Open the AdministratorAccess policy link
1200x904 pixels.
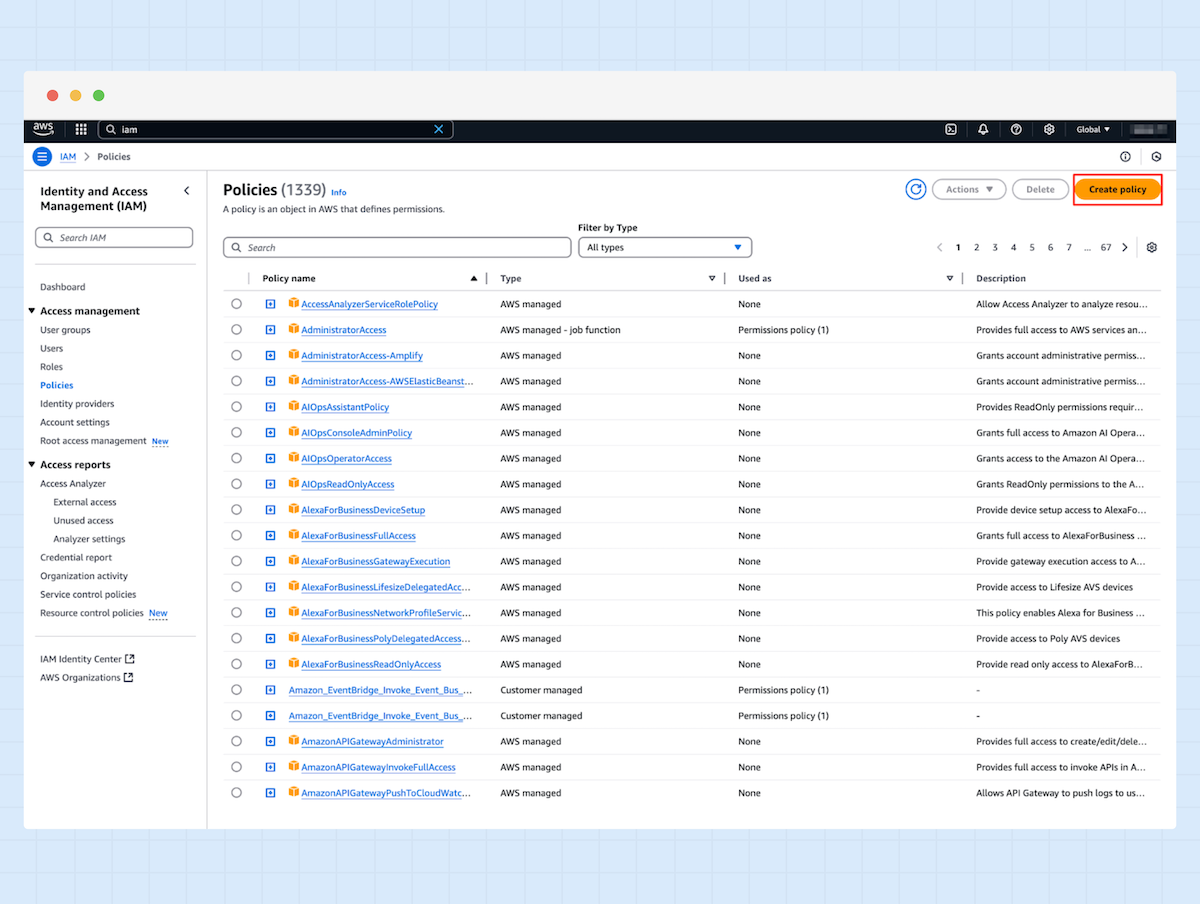tap(344, 330)
